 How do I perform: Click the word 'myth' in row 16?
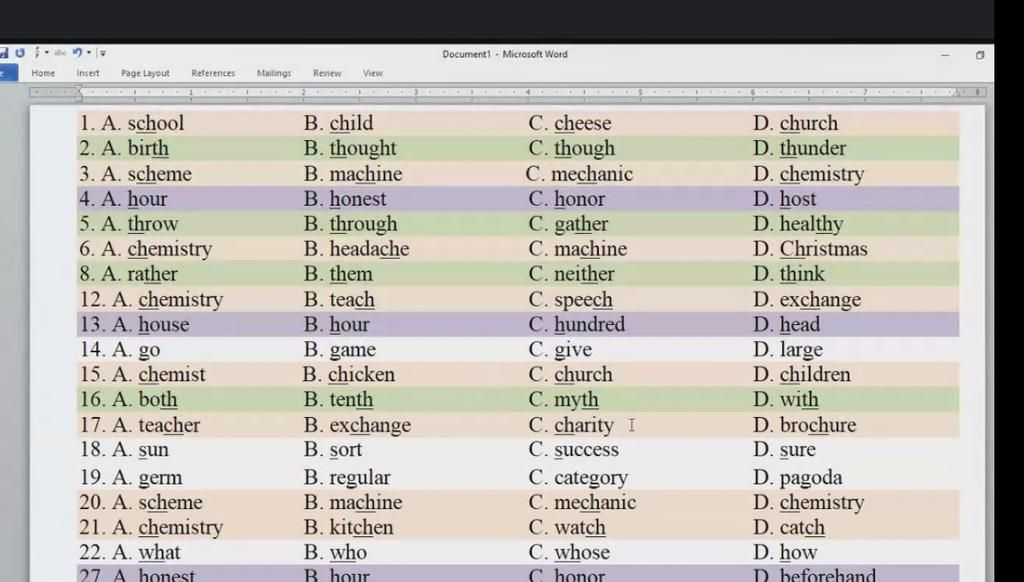tap(576, 400)
